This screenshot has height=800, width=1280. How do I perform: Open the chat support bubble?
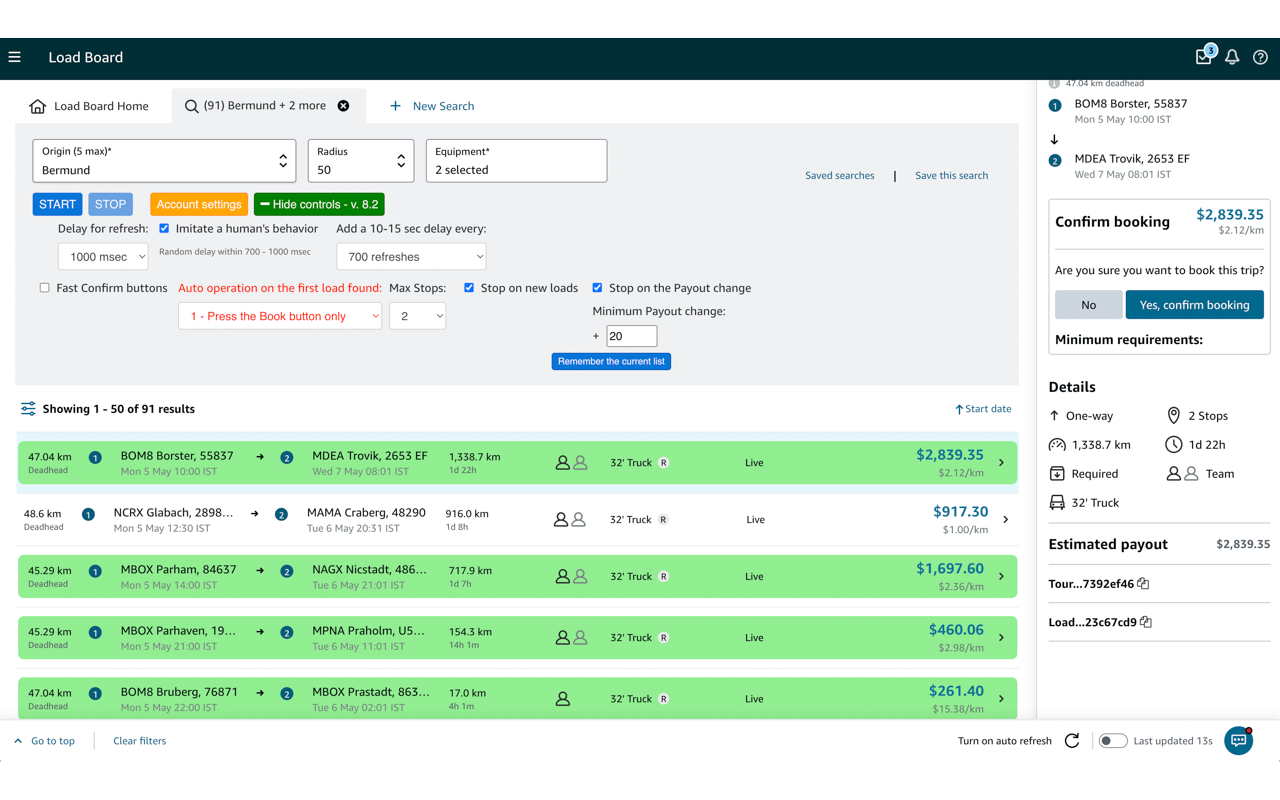tap(1238, 741)
